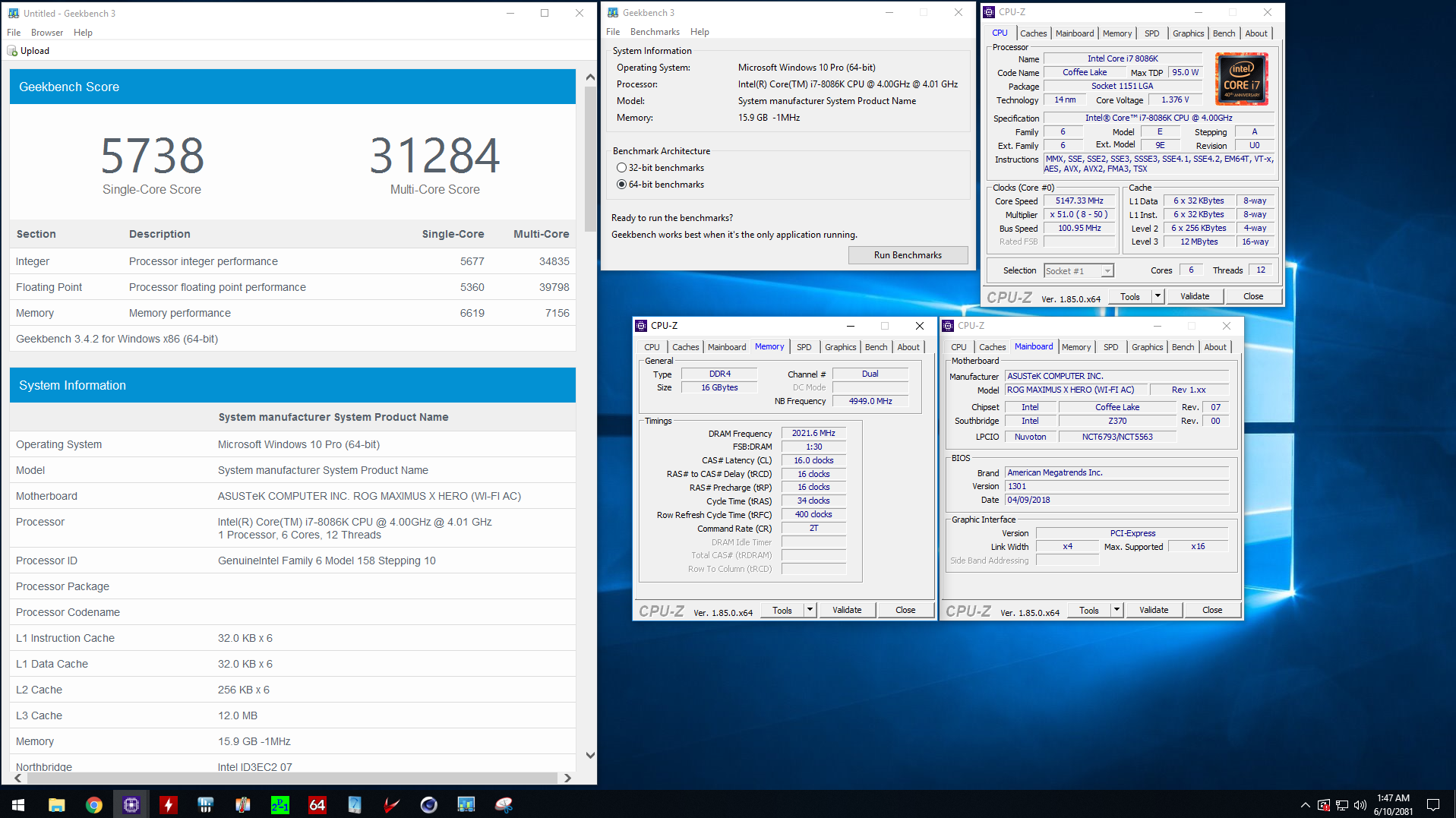This screenshot has height=818, width=1456.
Task: Switch to Bench tab in CPU-Z CPU window
Action: [1224, 33]
